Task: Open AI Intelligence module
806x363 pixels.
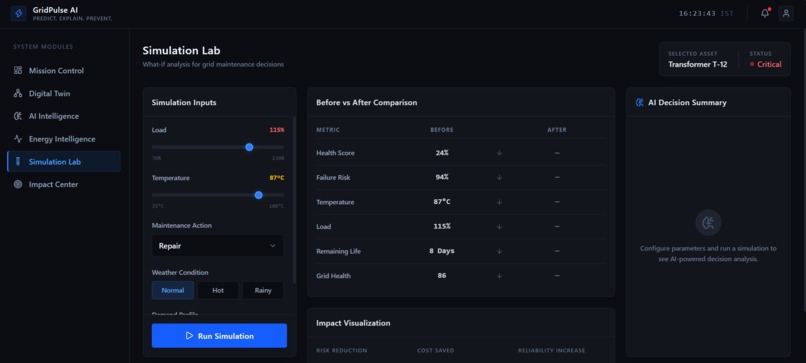Action: pos(64,116)
